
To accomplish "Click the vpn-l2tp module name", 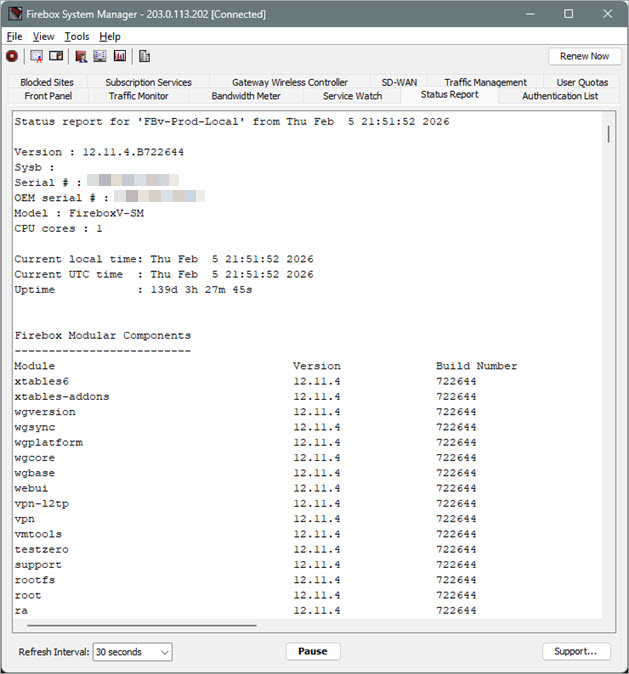I will coord(42,503).
